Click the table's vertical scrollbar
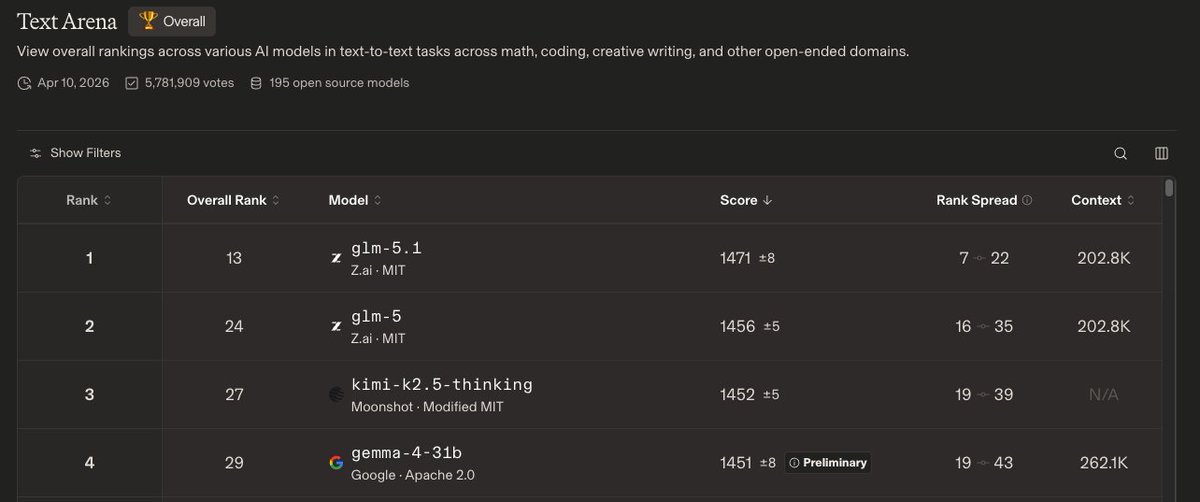Image resolution: width=1200 pixels, height=502 pixels. tap(1169, 188)
